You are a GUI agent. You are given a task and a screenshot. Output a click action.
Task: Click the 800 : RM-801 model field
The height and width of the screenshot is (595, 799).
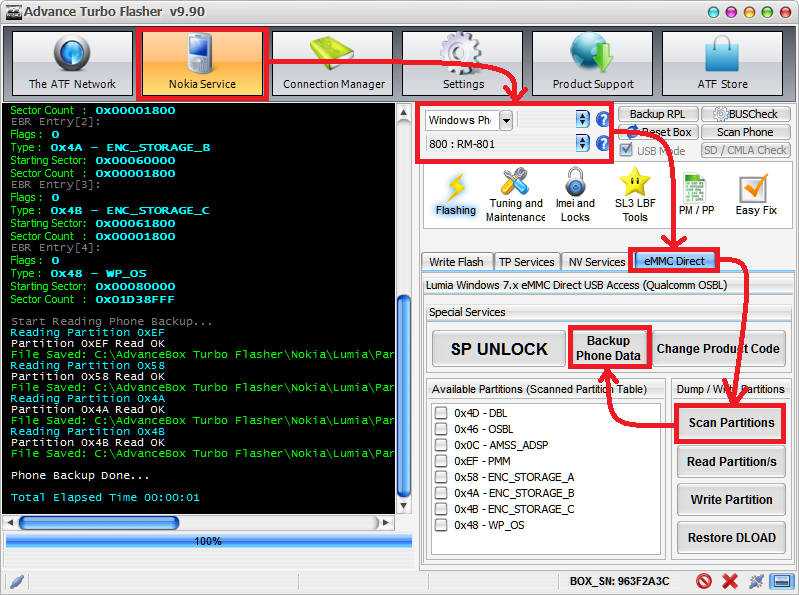coord(501,144)
